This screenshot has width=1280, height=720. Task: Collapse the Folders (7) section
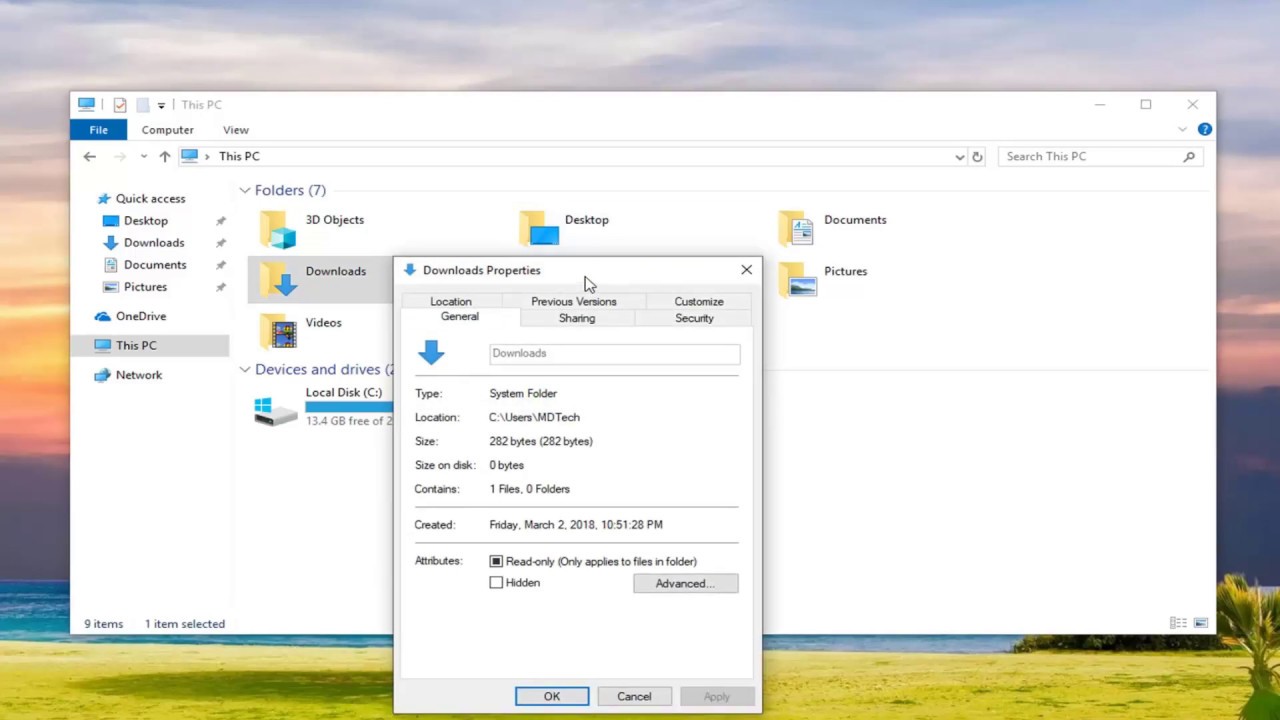click(x=244, y=190)
